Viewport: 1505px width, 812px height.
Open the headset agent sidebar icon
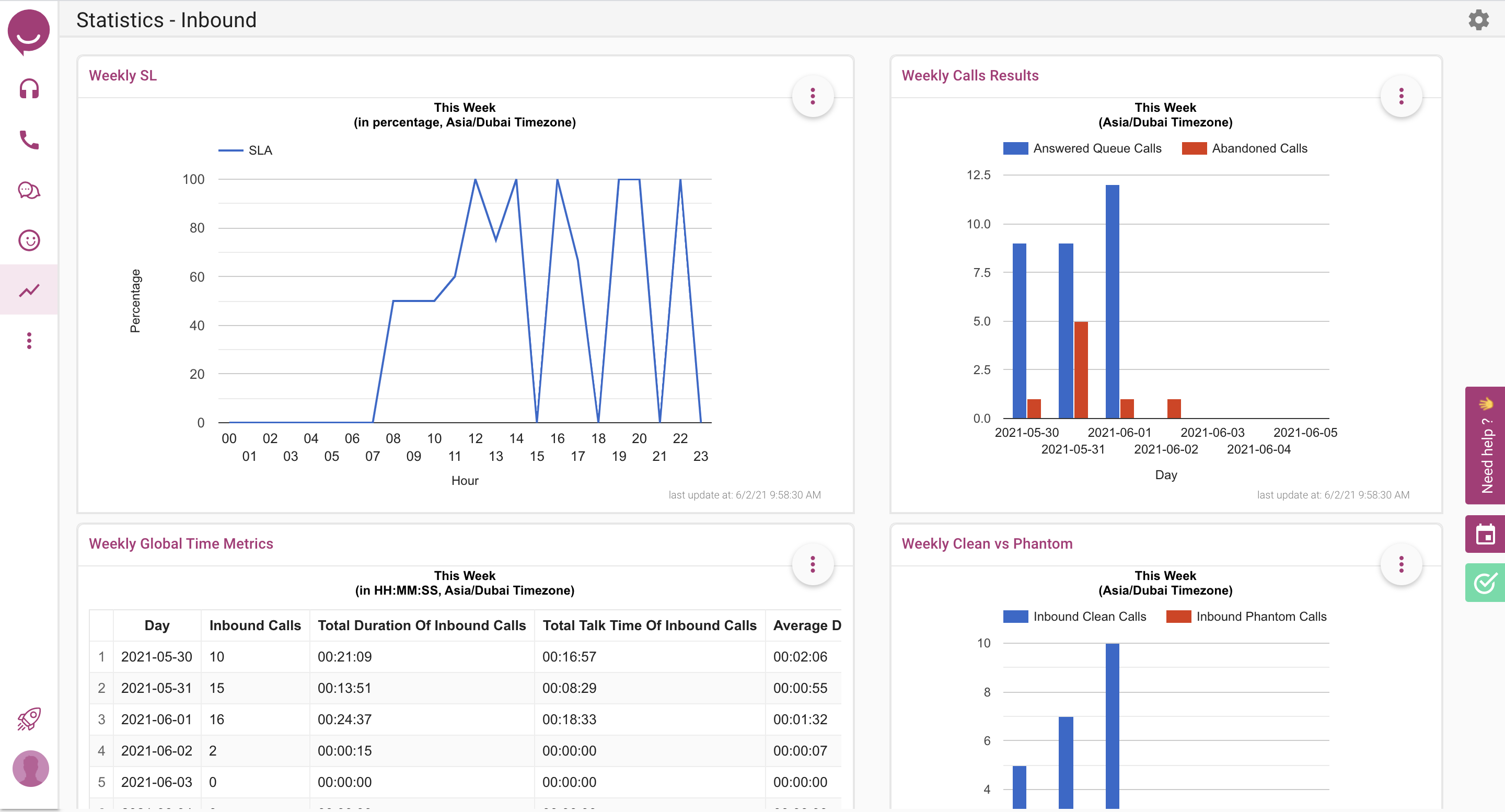29,89
